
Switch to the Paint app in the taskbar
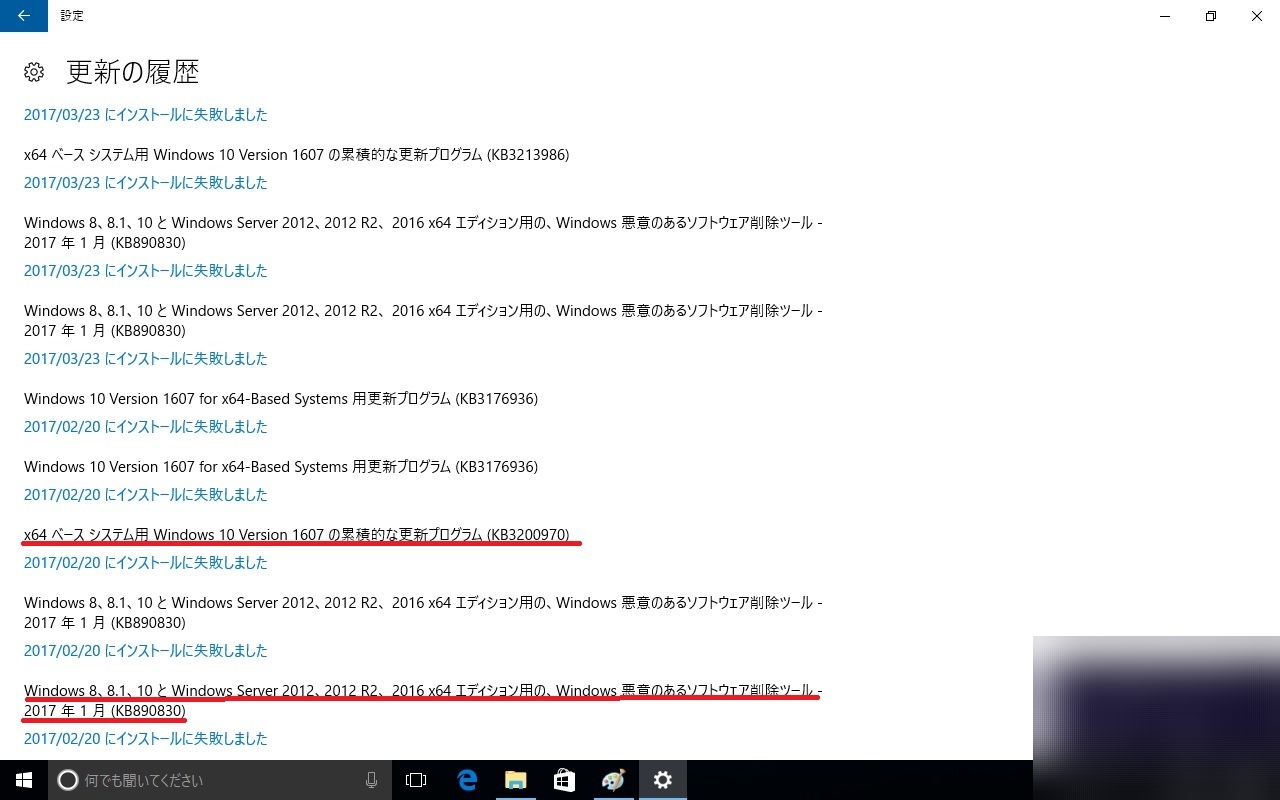pyautogui.click(x=613, y=780)
